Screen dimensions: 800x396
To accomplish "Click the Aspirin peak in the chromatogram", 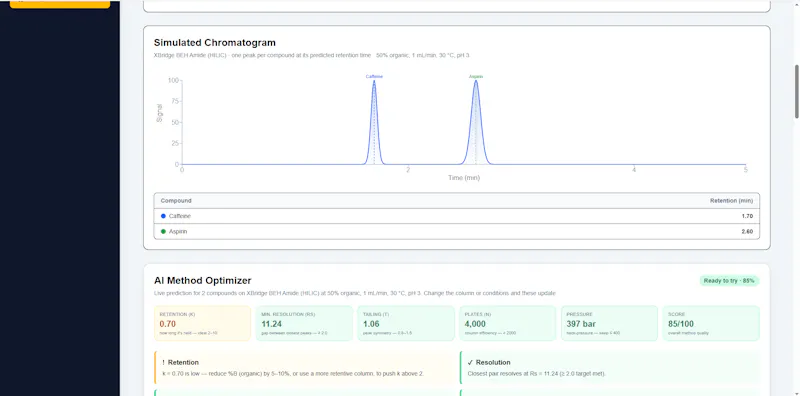I will [476, 122].
